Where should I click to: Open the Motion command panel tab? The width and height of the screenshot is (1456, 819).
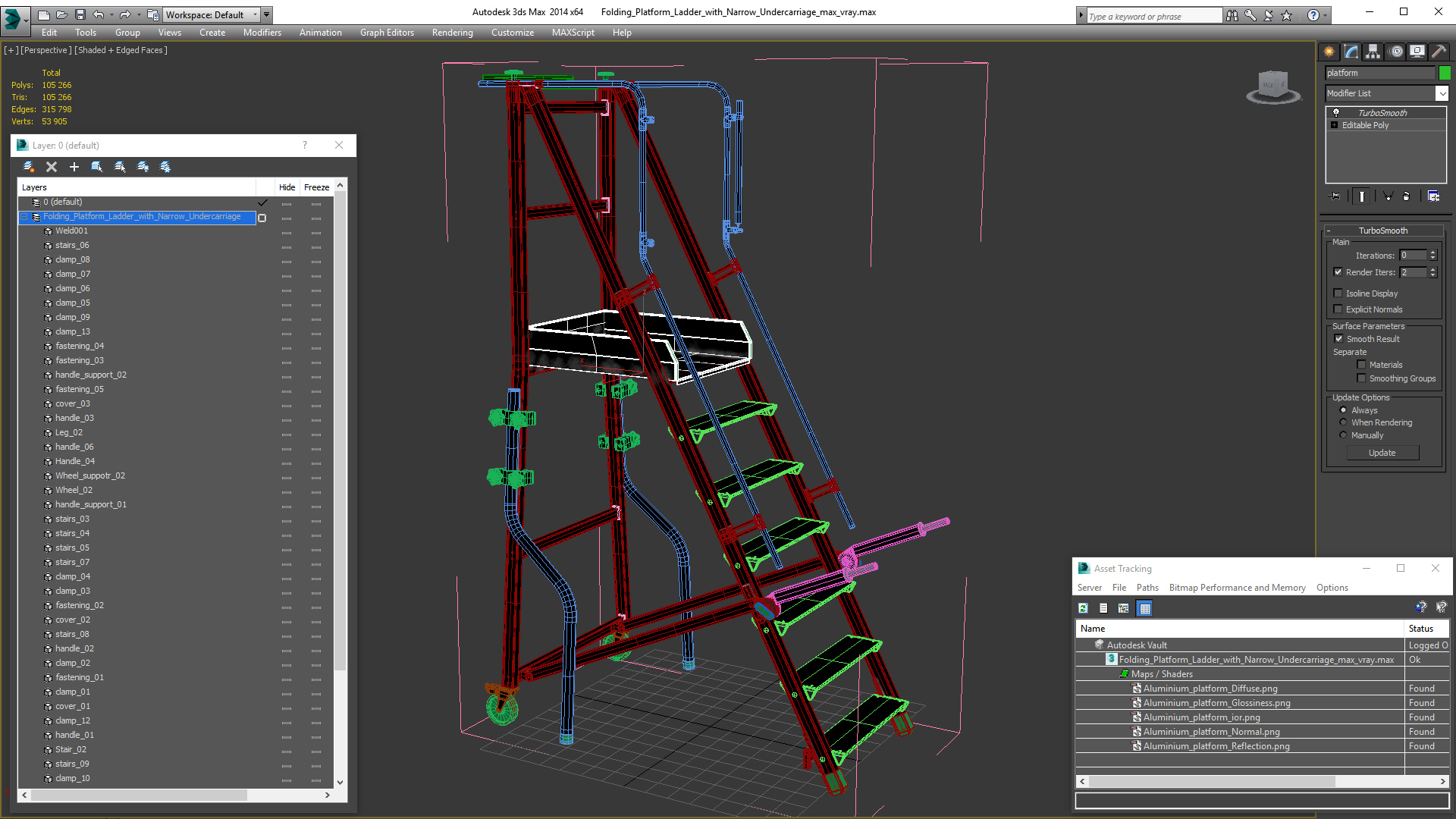pyautogui.click(x=1396, y=52)
